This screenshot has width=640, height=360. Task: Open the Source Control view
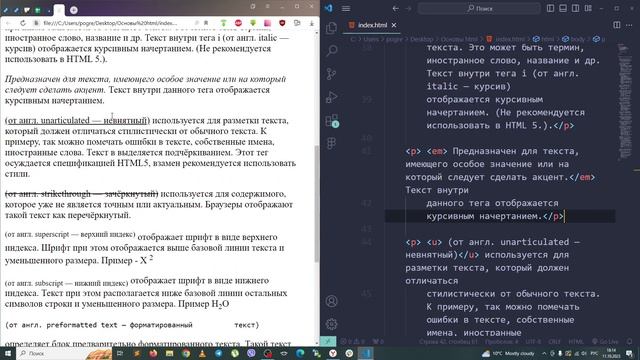[331, 74]
